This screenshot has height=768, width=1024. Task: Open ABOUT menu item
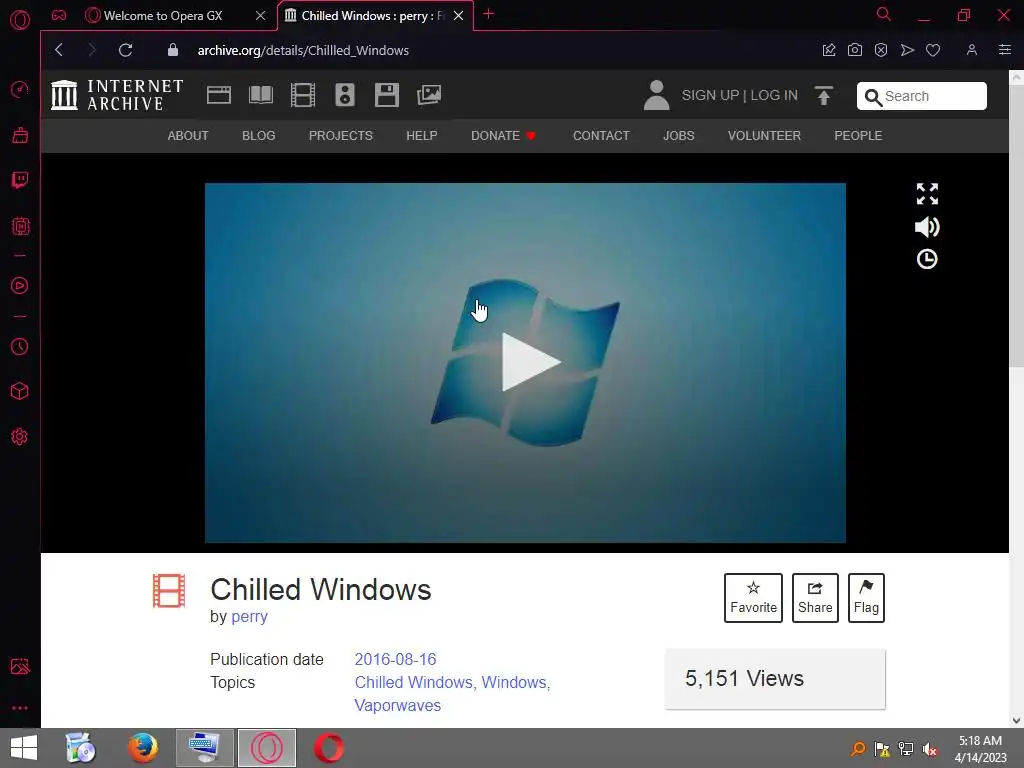188,136
